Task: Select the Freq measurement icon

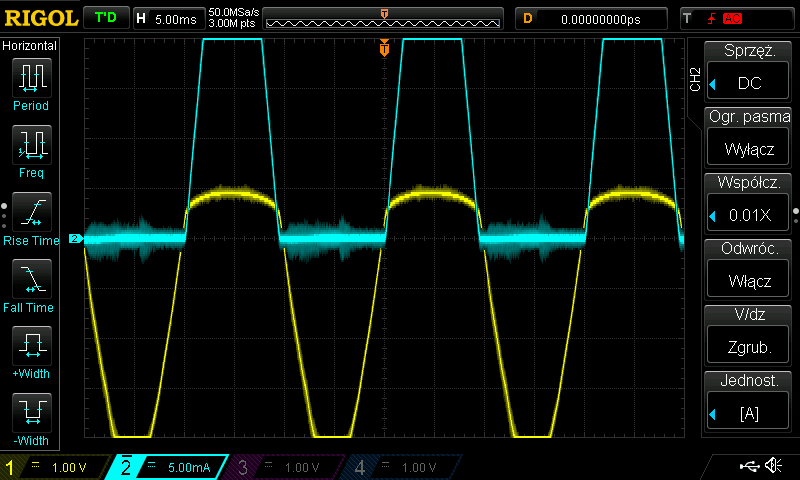Action: [32, 144]
